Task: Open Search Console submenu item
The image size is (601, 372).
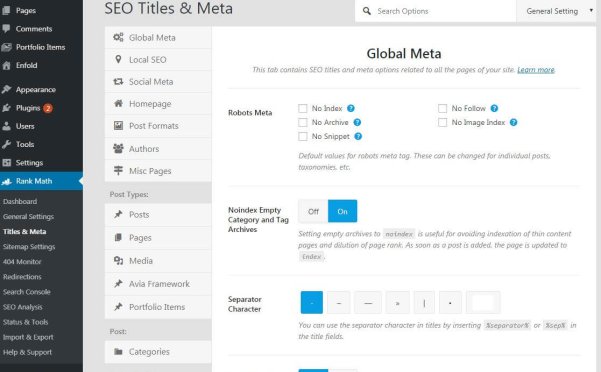Action: [x=26, y=292]
